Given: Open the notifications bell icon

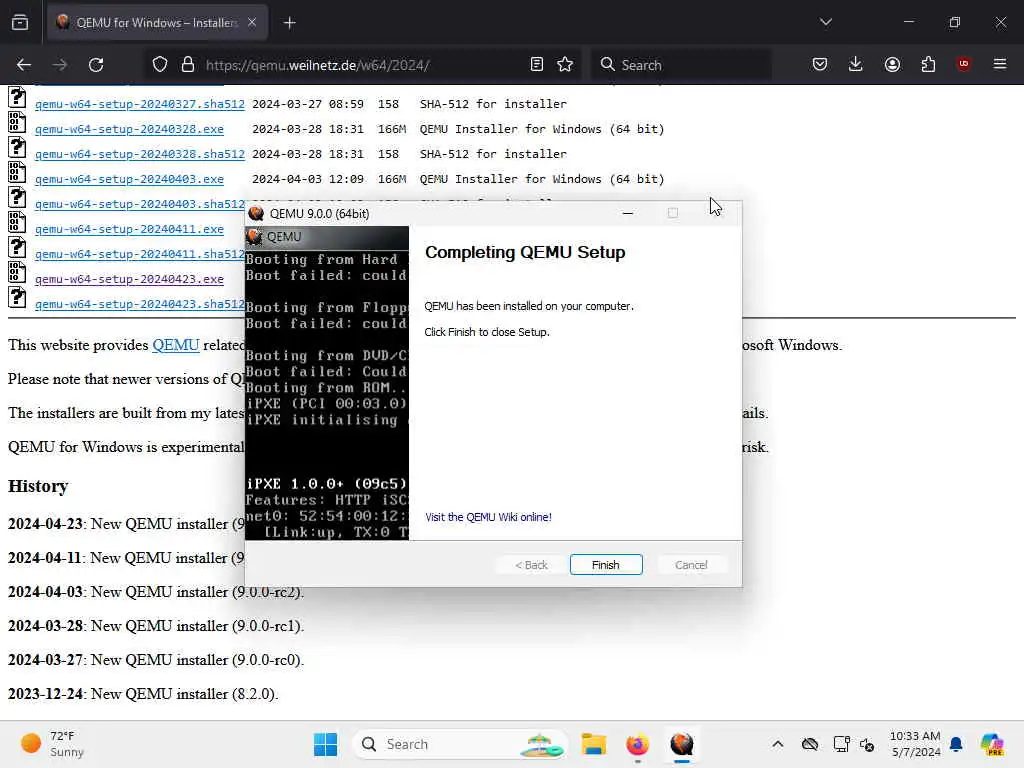Looking at the screenshot, I should click(956, 744).
